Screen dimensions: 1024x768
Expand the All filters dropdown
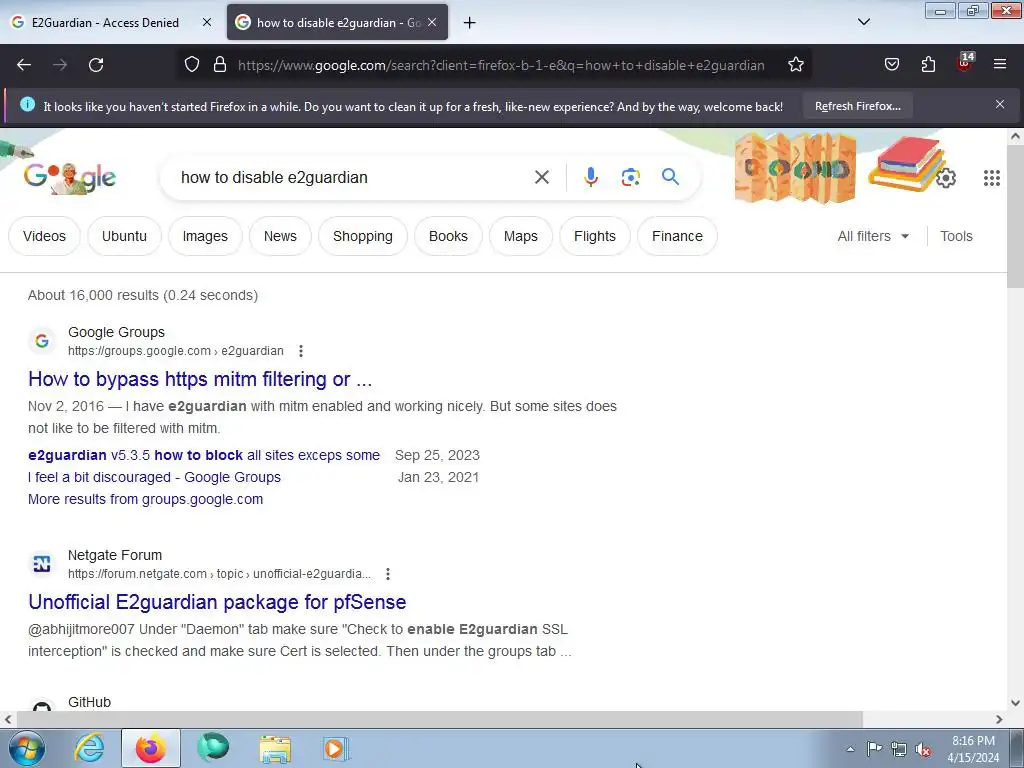click(872, 236)
